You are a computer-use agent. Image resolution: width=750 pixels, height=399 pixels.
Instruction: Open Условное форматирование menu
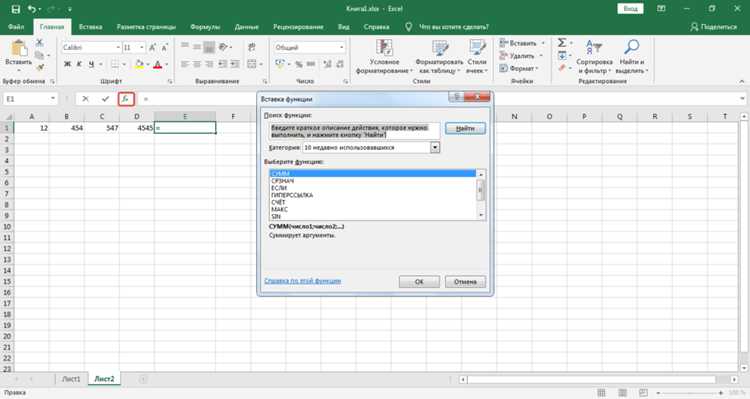pyautogui.click(x=384, y=56)
